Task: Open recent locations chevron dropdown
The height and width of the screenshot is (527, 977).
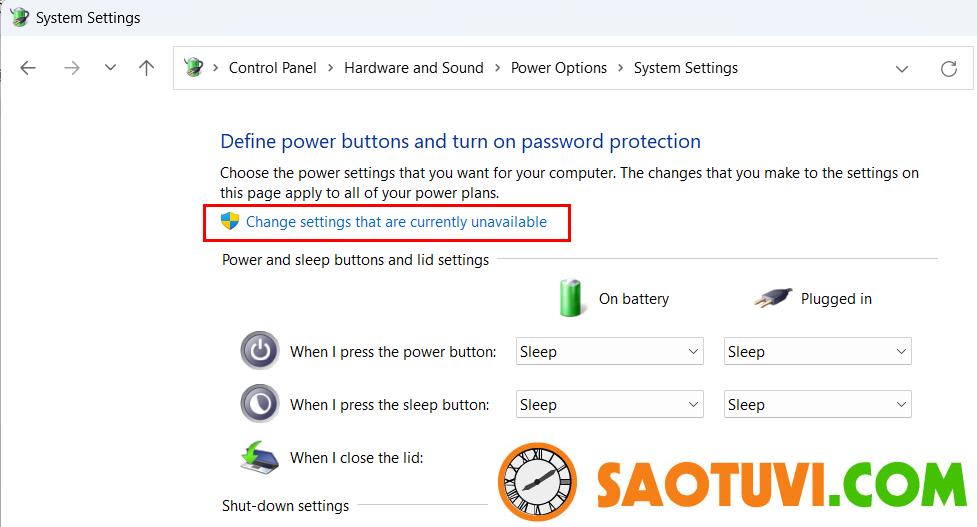Action: (x=110, y=67)
